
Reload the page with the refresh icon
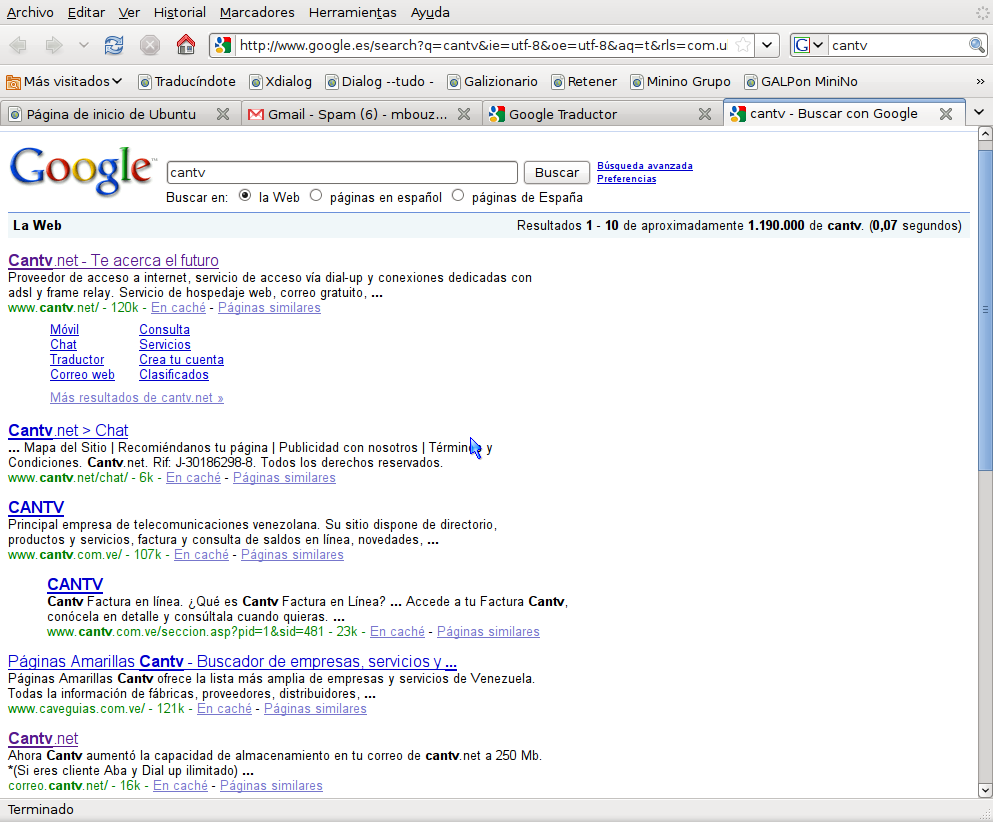click(x=114, y=45)
